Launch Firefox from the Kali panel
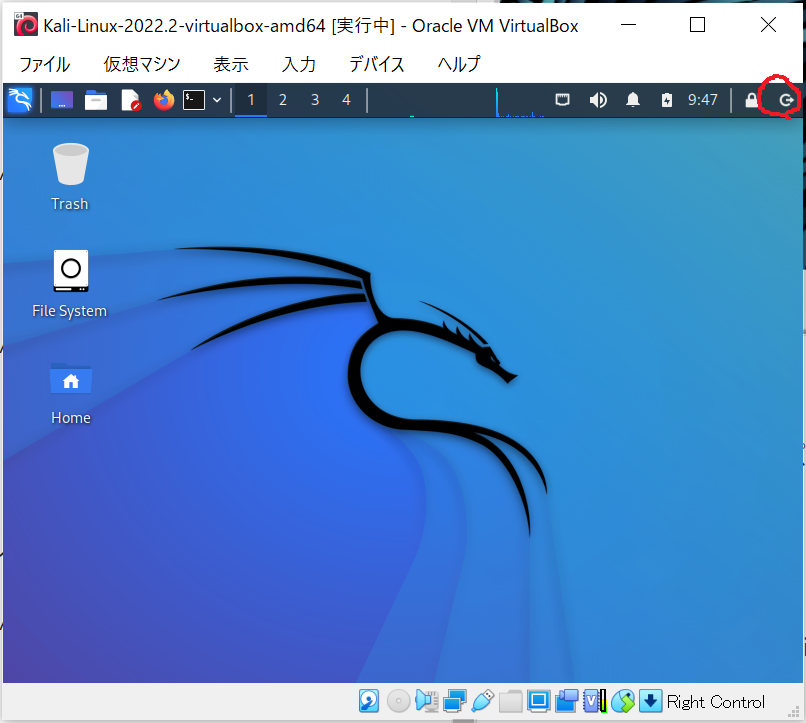 tap(164, 100)
